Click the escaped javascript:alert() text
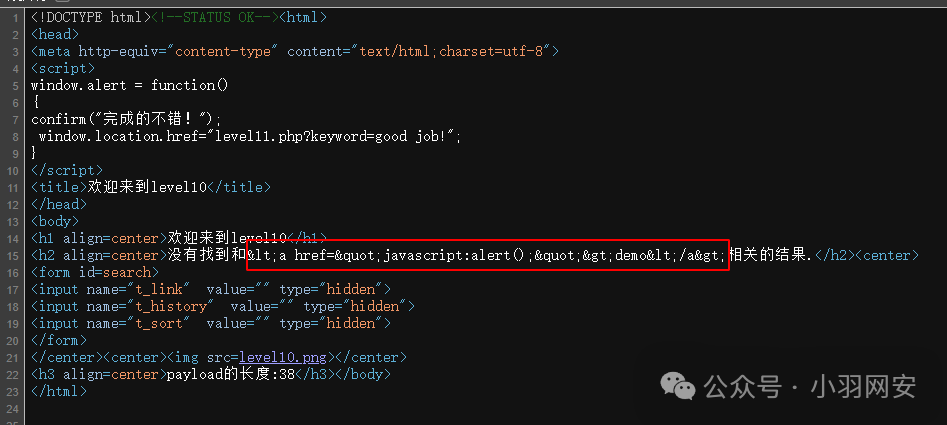947x425 pixels. [455, 255]
